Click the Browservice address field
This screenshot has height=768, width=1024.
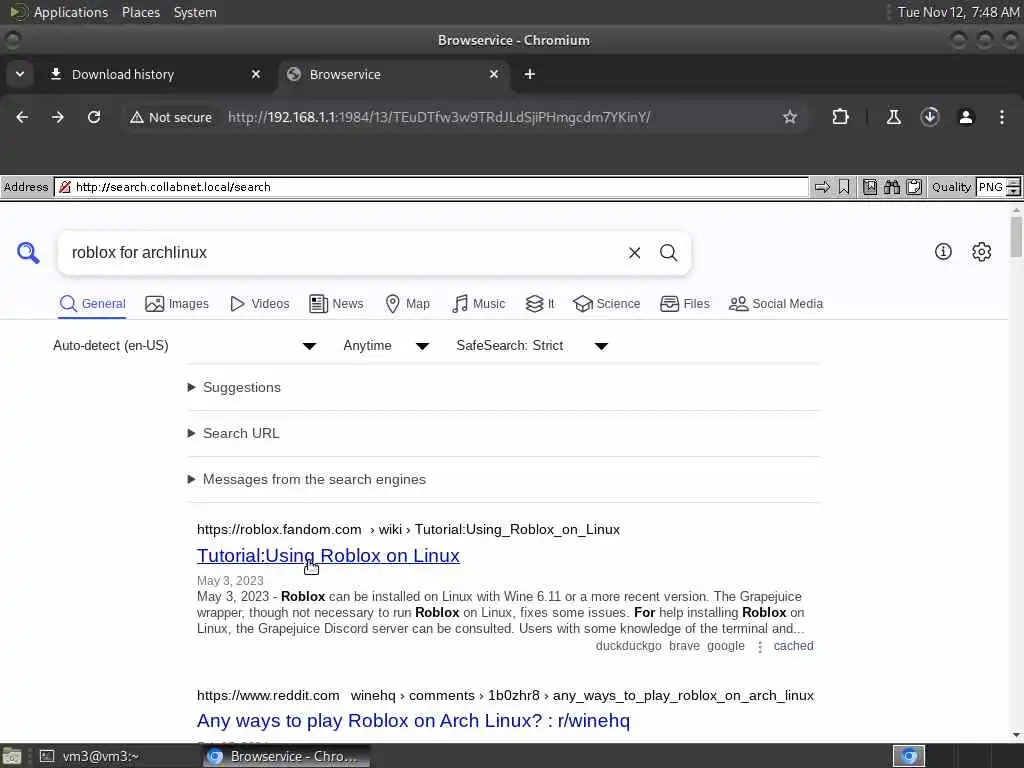tap(431, 187)
